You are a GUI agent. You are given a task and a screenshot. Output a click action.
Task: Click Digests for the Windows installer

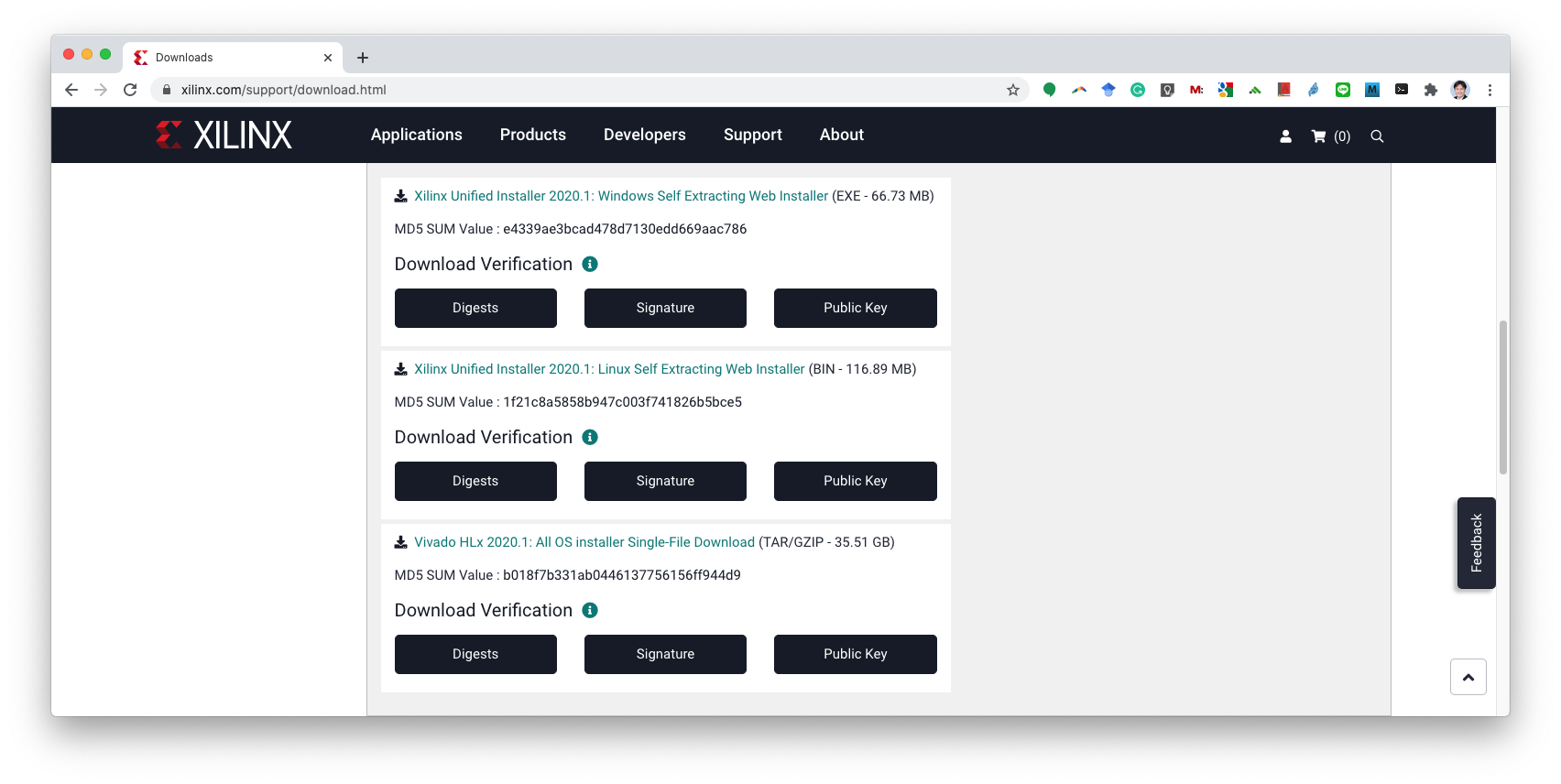click(x=475, y=308)
